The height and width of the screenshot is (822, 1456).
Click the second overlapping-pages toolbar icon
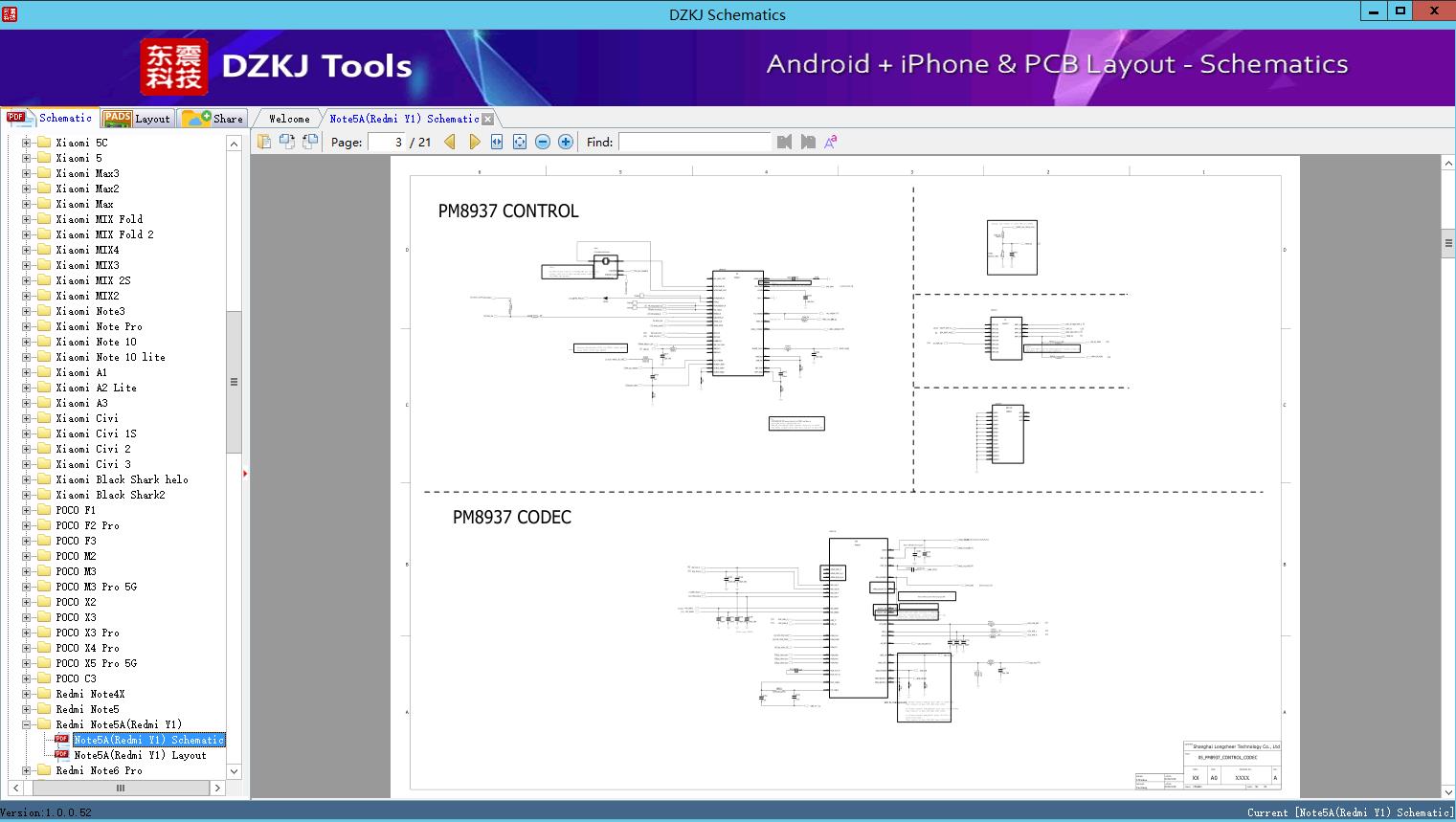click(x=287, y=142)
